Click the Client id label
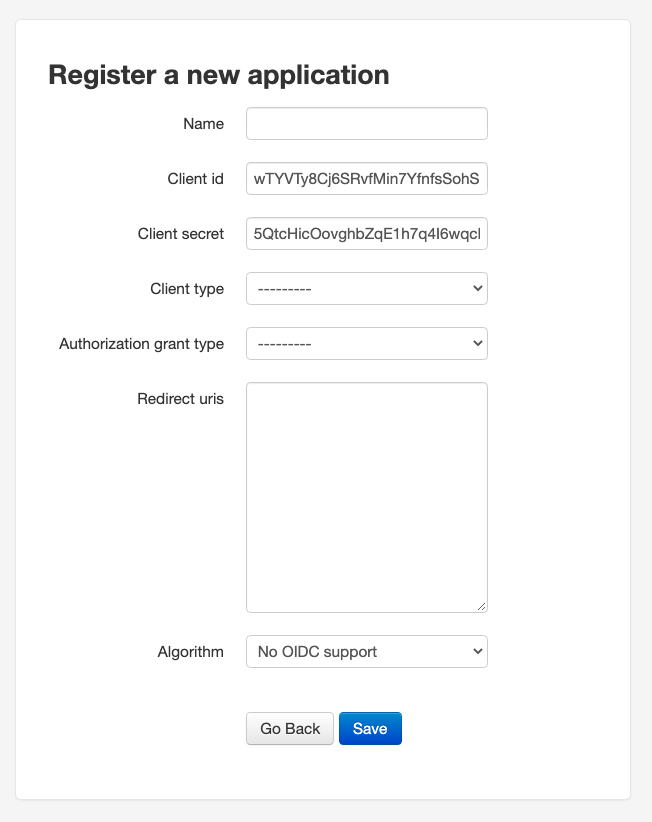The height and width of the screenshot is (822, 652). click(x=195, y=178)
